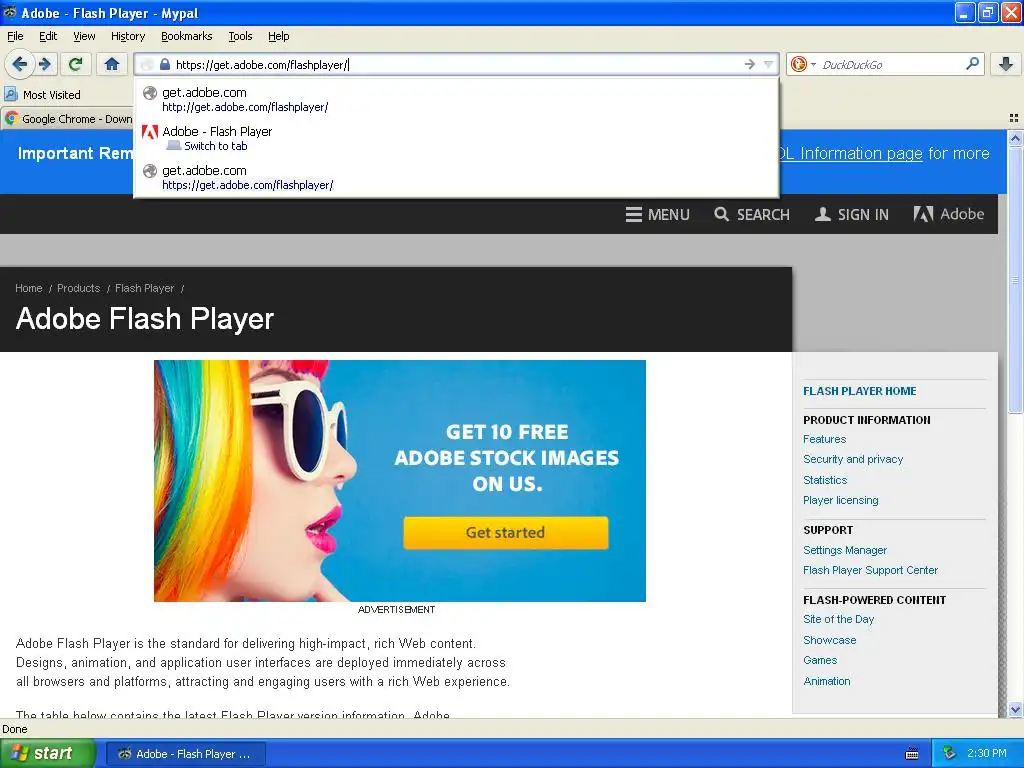Open the Tools menu
Viewport: 1024px width, 768px height.
240,36
